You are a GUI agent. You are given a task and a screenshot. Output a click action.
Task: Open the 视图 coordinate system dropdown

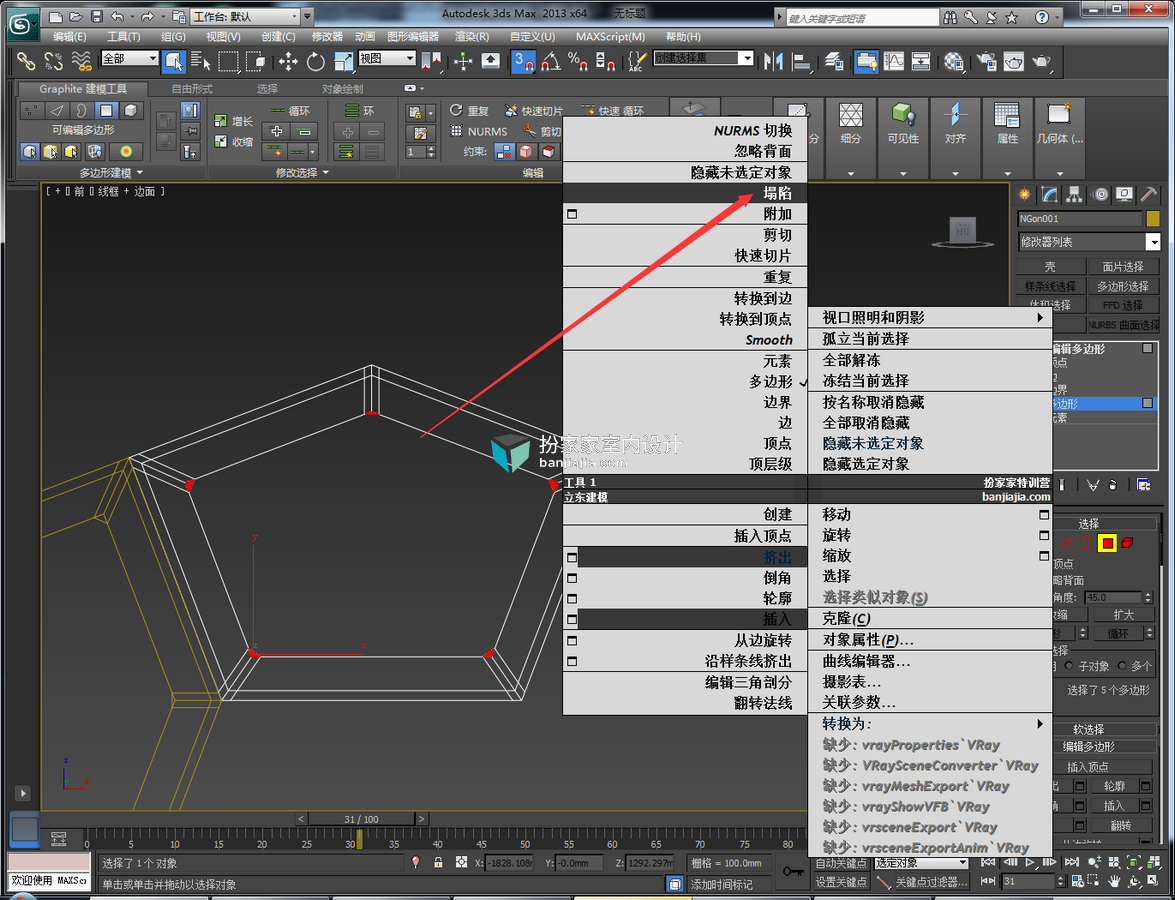(387, 58)
